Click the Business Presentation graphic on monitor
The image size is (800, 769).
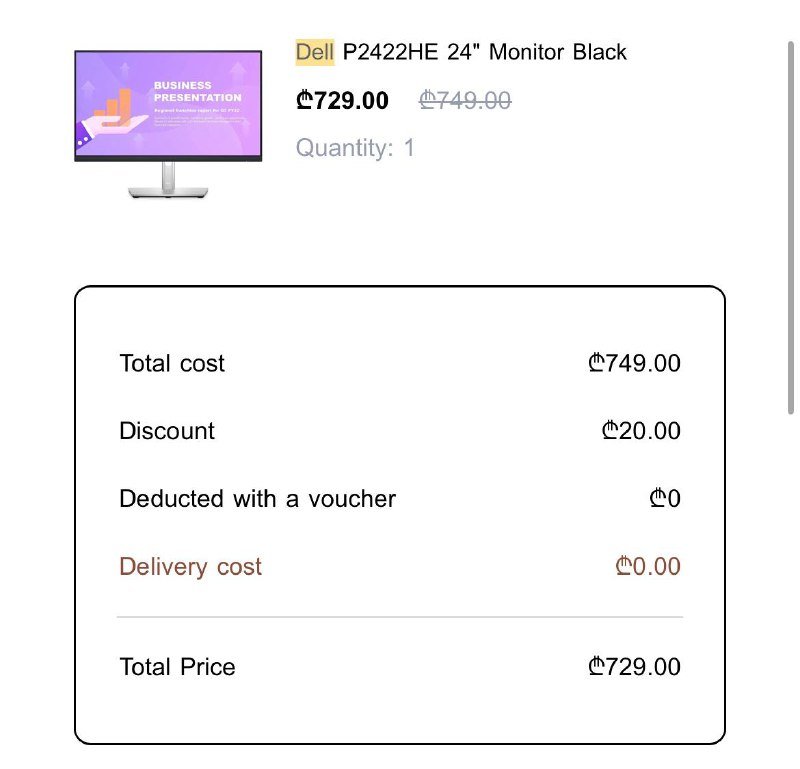197,92
